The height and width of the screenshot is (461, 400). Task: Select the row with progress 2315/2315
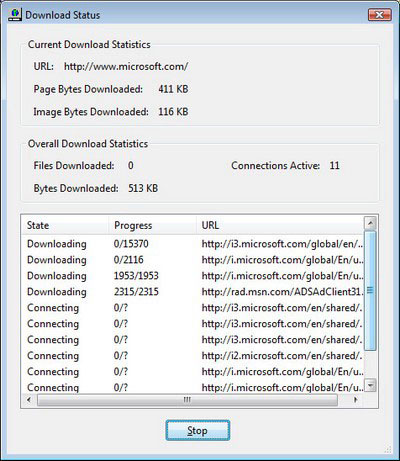coord(193,292)
